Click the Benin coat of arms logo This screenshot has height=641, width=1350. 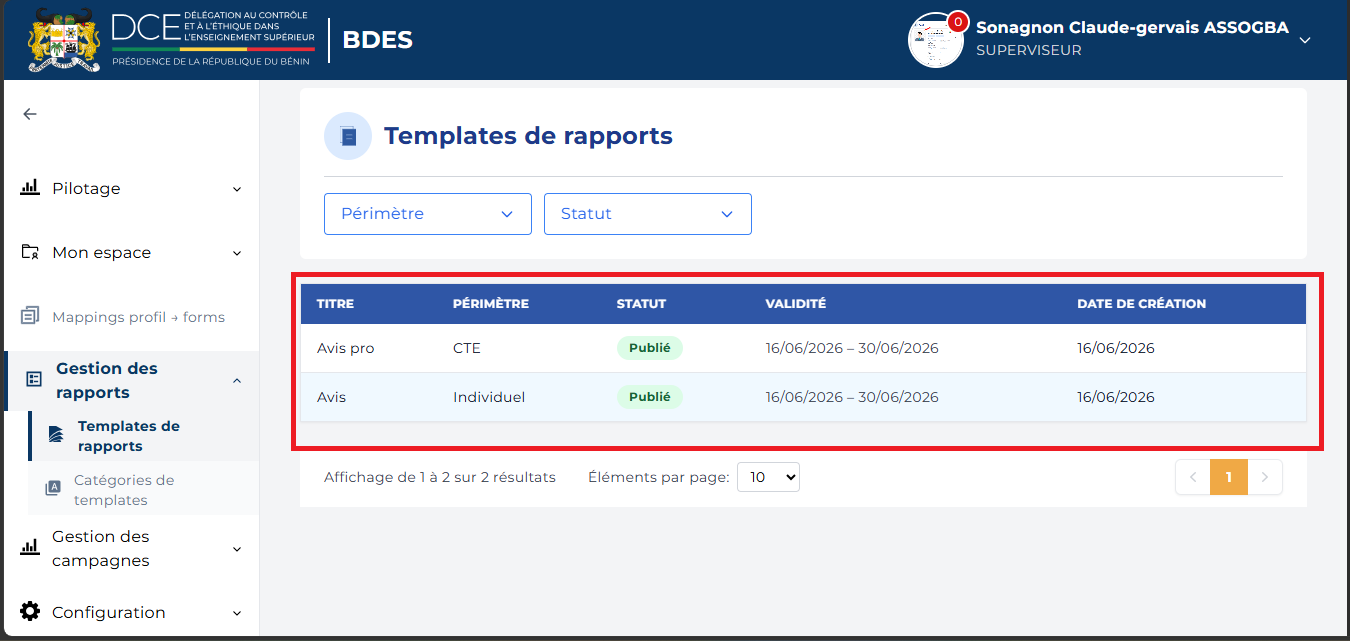tap(64, 40)
